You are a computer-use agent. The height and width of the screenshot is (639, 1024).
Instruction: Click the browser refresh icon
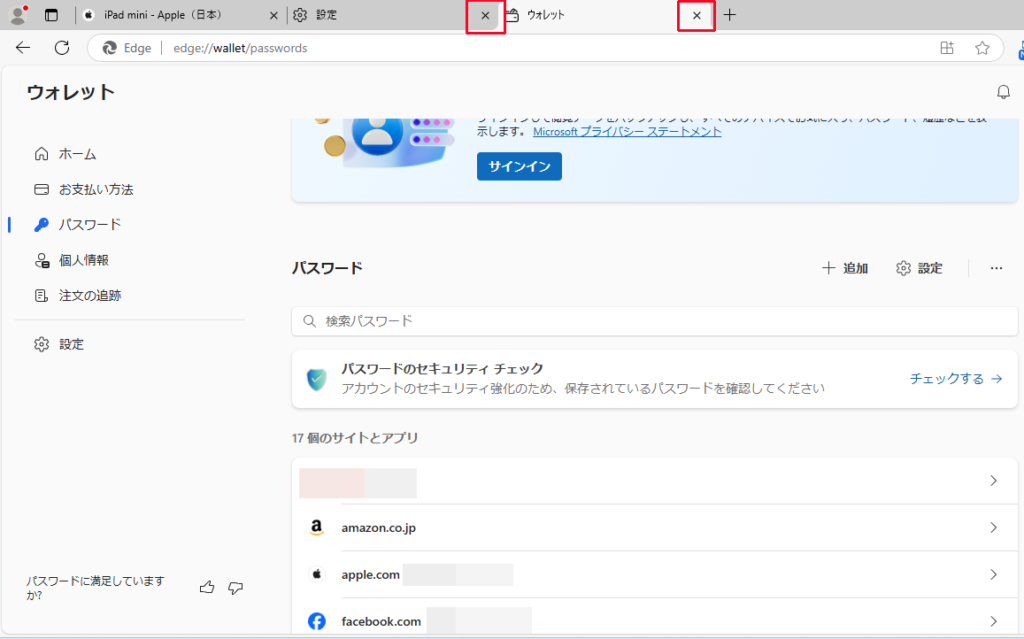pos(62,48)
